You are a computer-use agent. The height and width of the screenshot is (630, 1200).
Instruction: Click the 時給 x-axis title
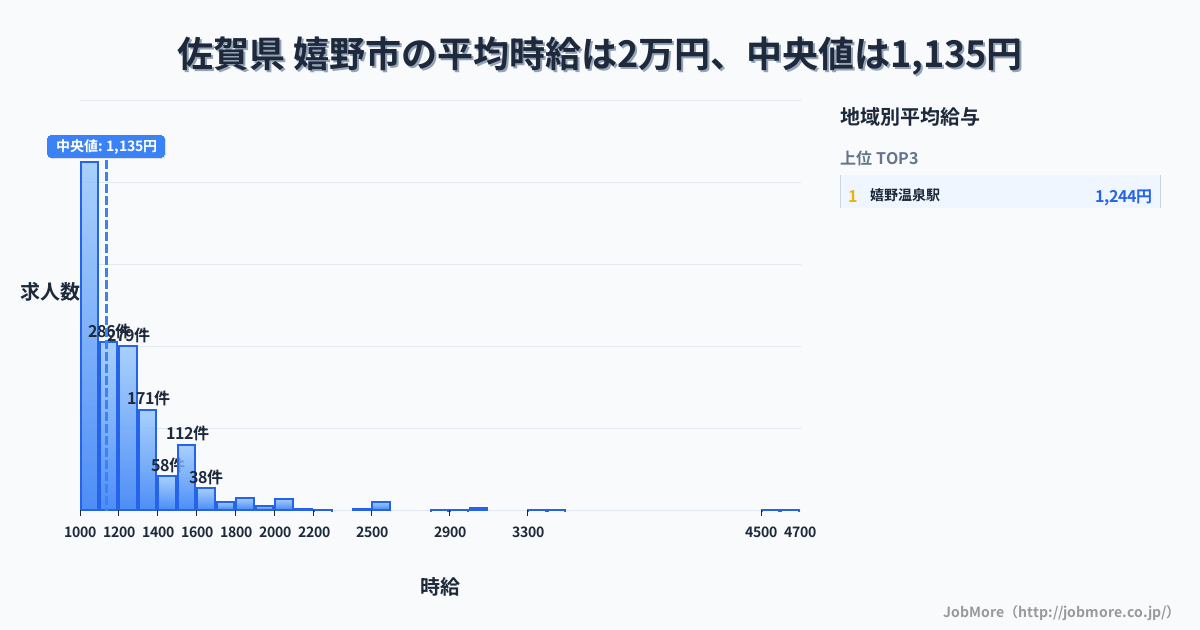click(440, 587)
